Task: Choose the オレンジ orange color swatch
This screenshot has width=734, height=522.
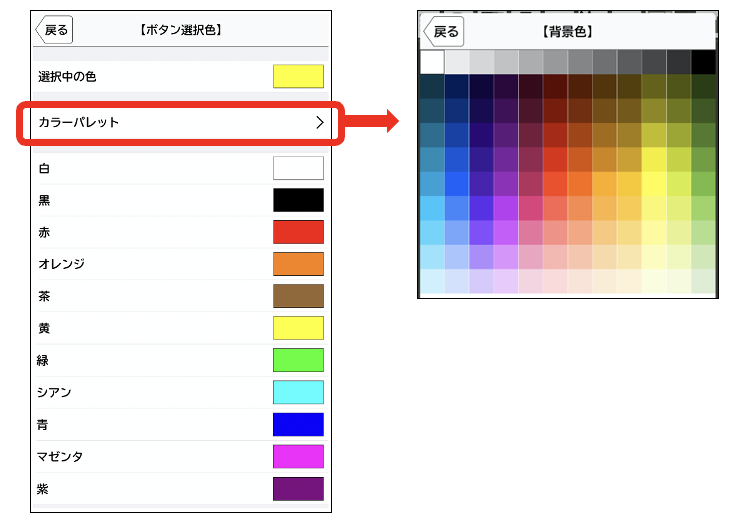Action: tap(298, 264)
